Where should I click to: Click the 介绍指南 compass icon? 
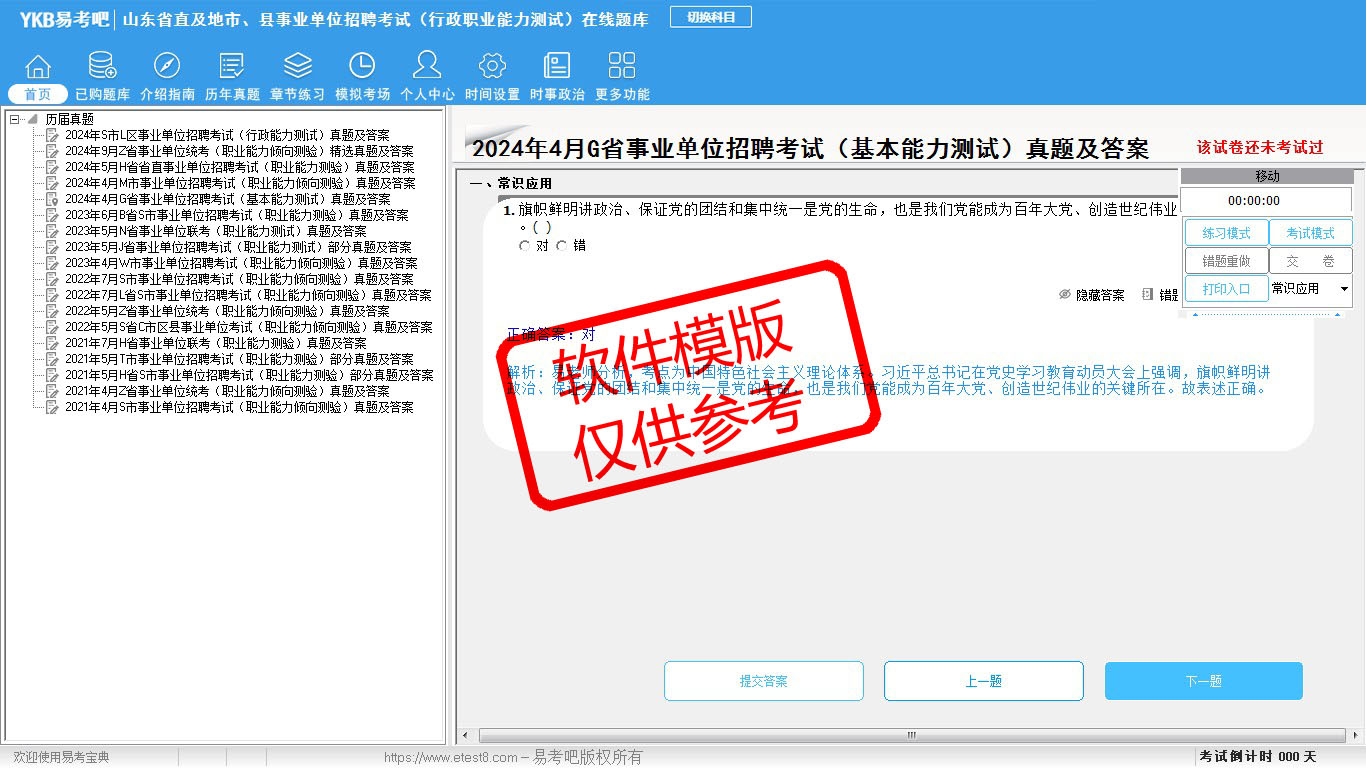pyautogui.click(x=167, y=67)
